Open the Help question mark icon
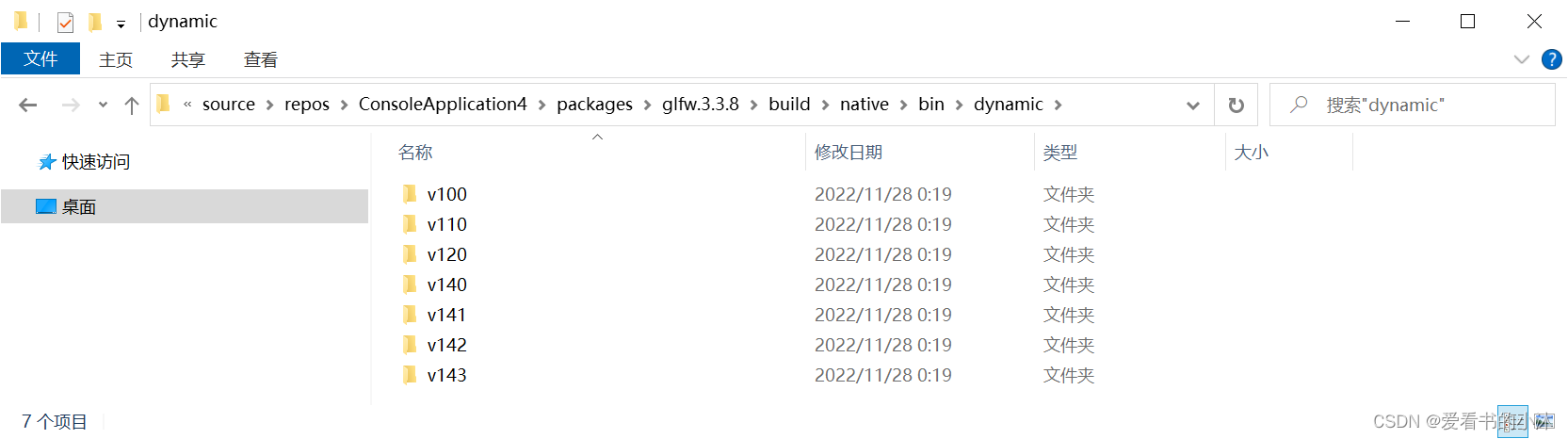This screenshot has height=439, width=1568. click(1551, 59)
